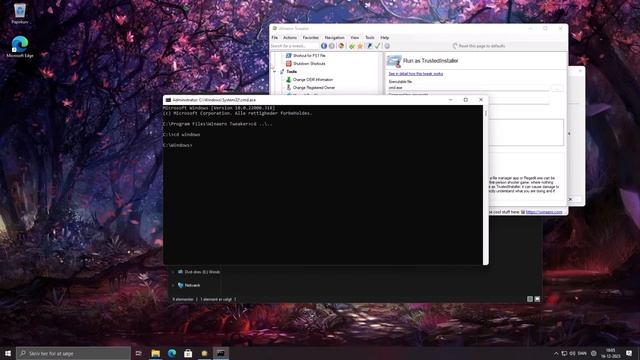Image resolution: width=640 pixels, height=360 pixels.
Task: Click the Command Prompt title bar icon
Action: (x=168, y=100)
